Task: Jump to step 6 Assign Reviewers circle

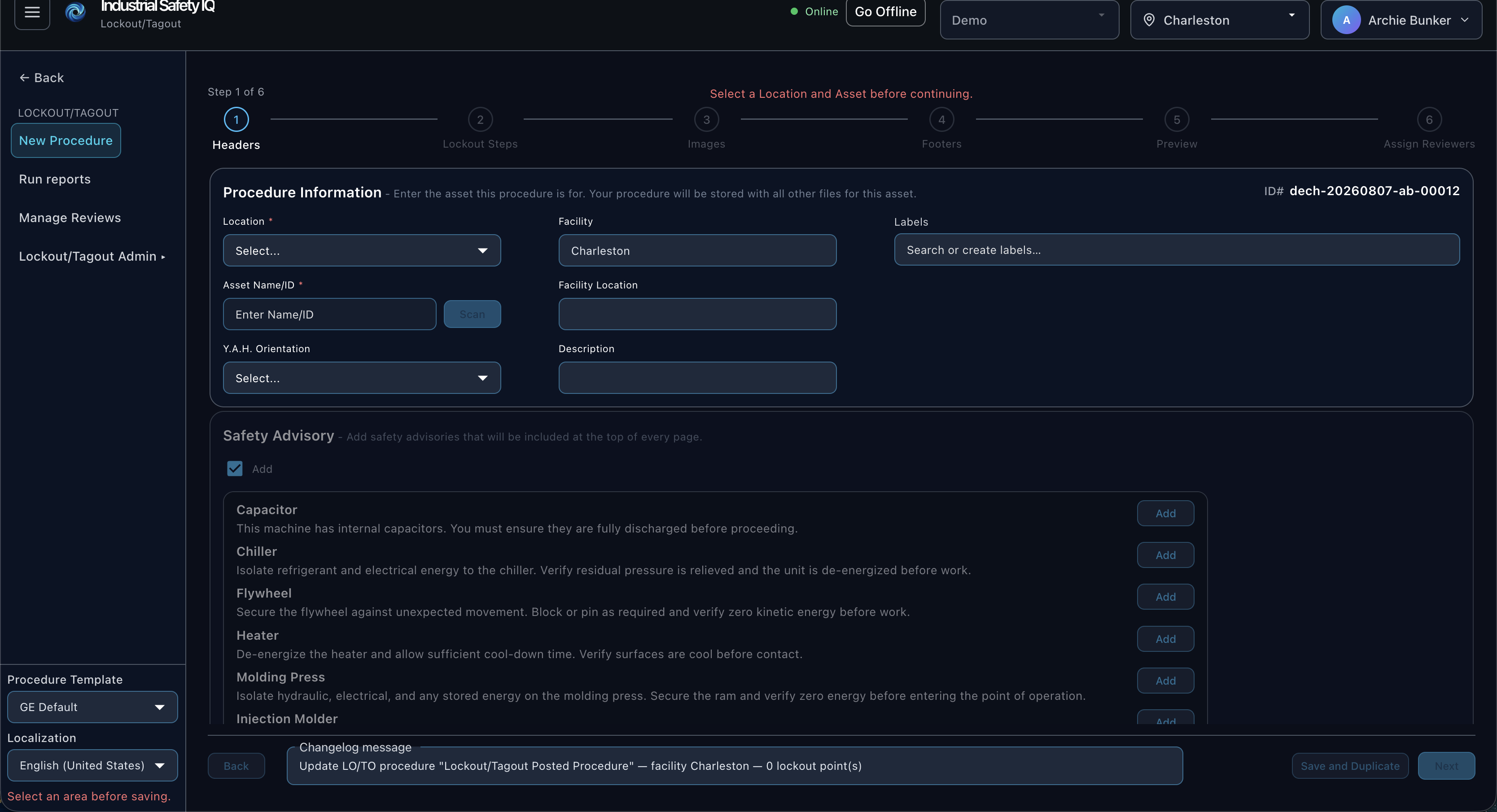Action: [1429, 120]
